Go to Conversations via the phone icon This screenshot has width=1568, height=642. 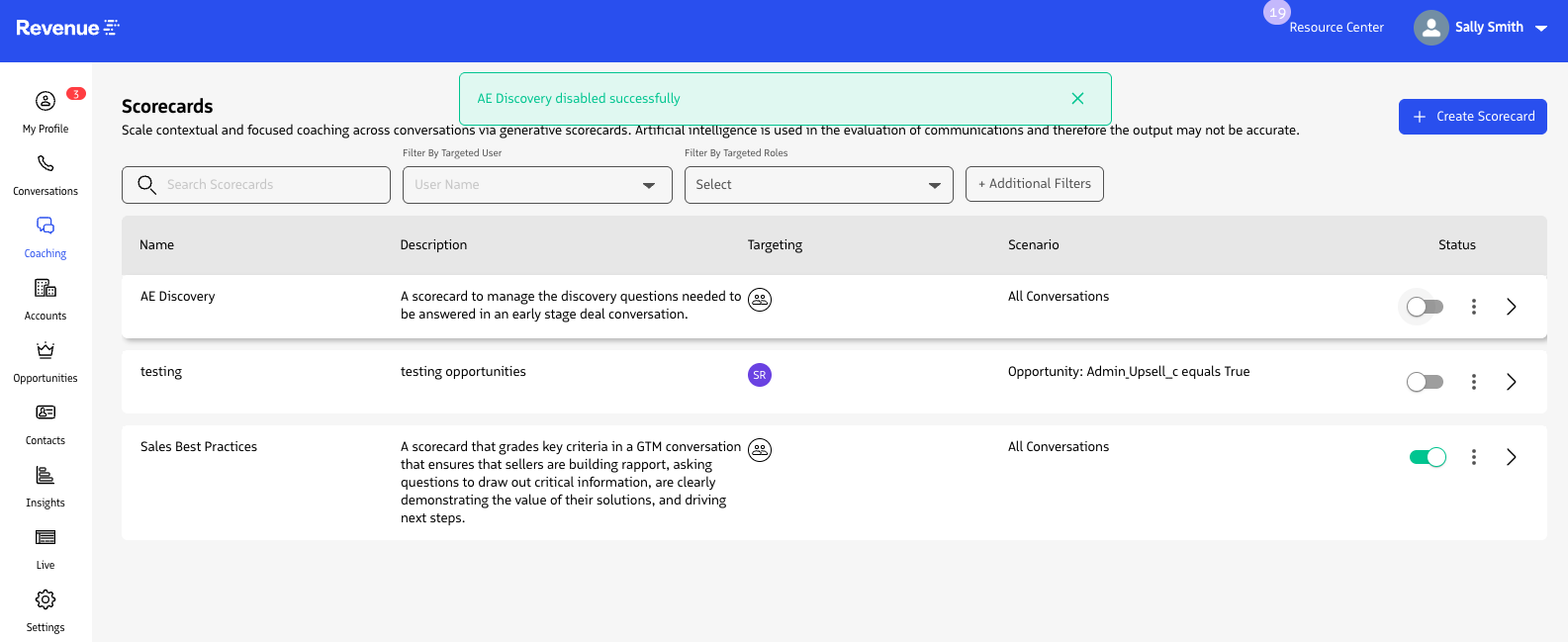click(x=46, y=164)
